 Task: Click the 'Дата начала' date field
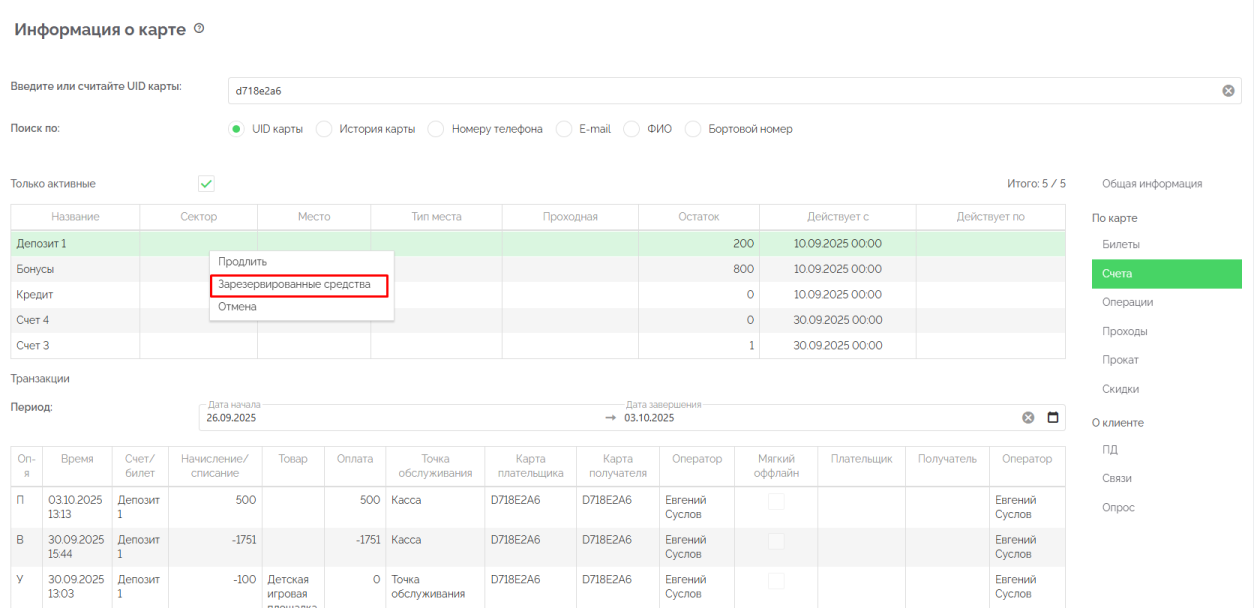(x=400, y=418)
